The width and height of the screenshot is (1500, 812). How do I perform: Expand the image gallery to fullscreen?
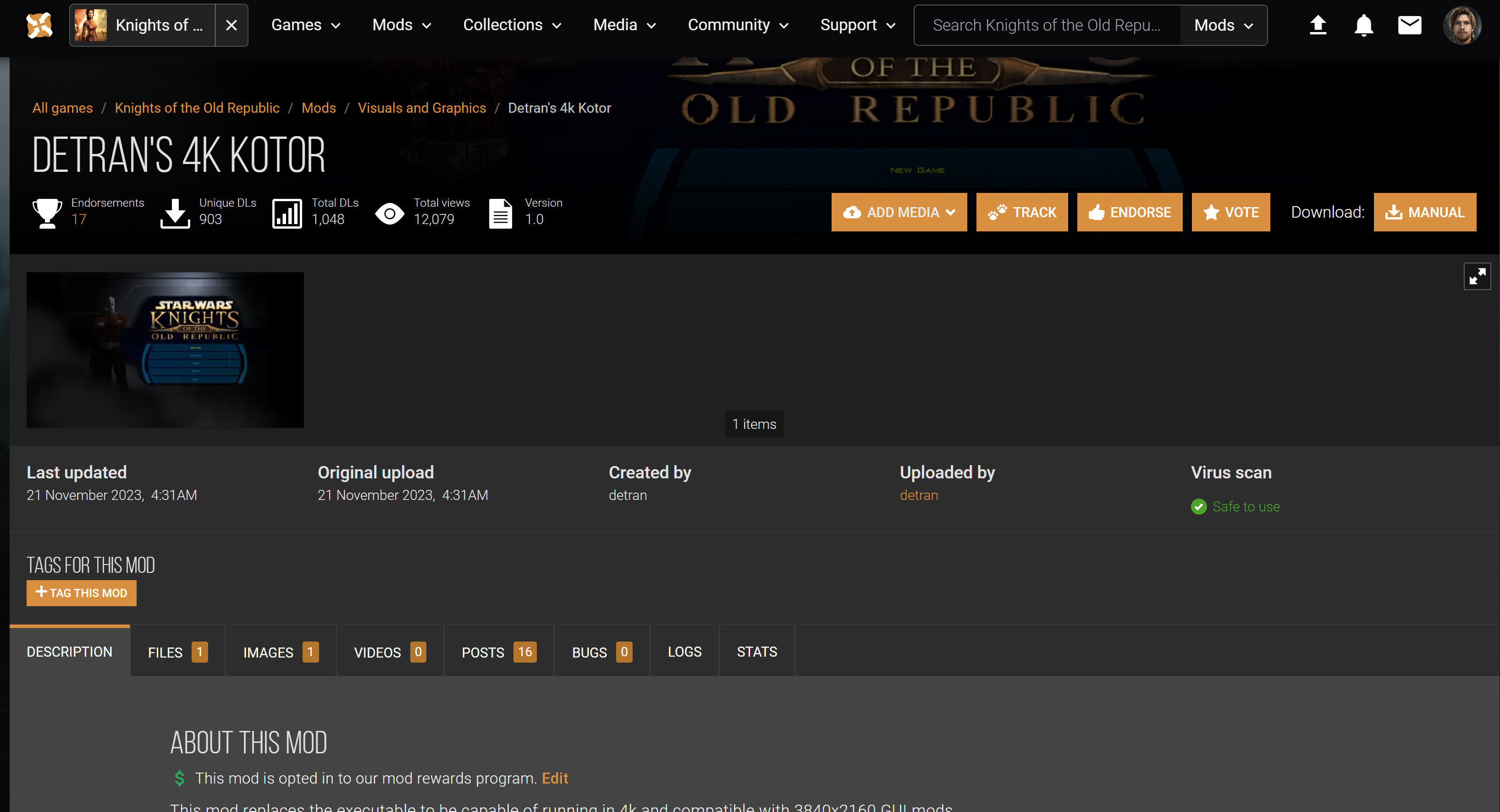pos(1477,276)
